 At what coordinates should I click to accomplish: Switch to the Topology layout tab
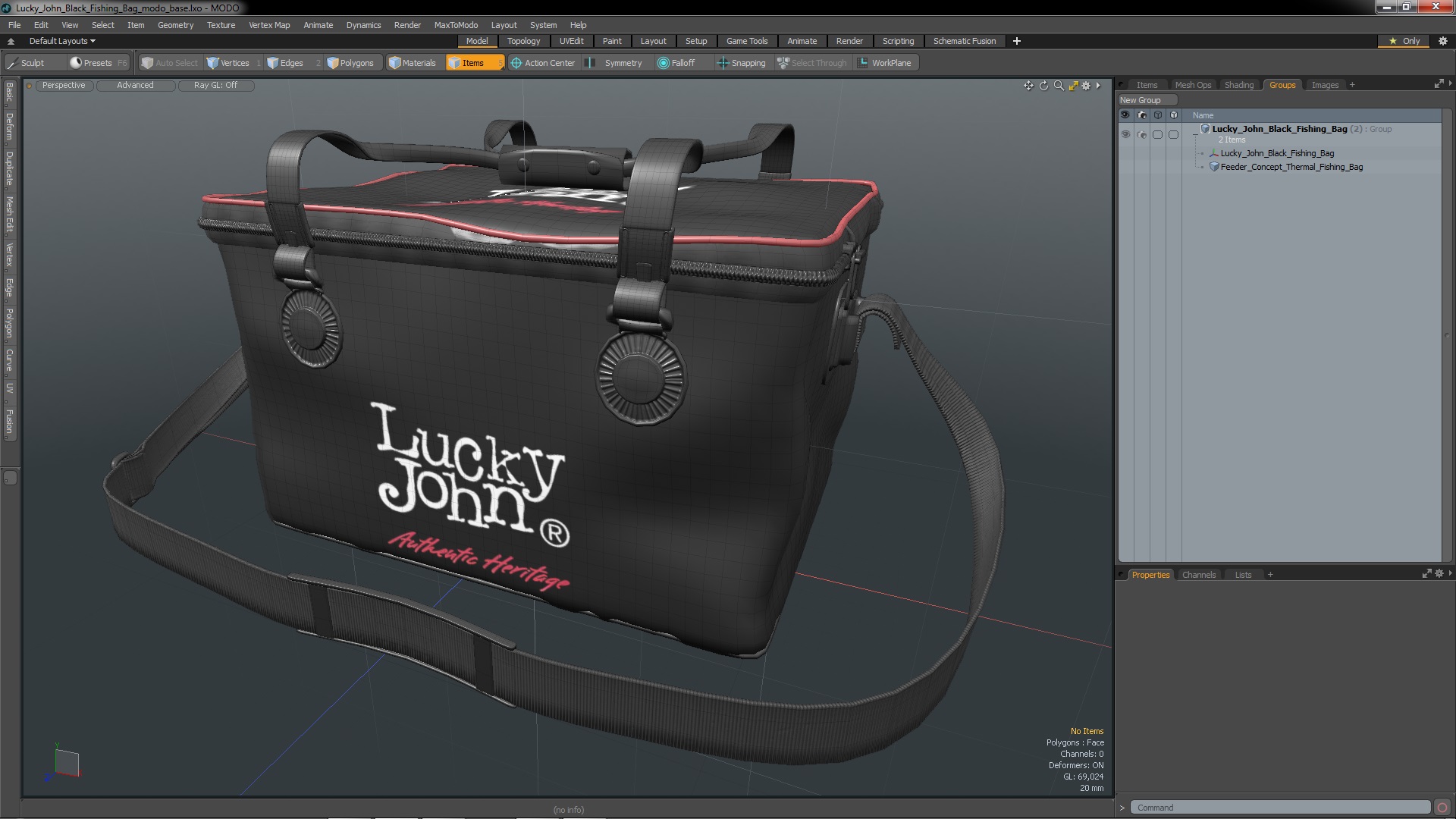(x=523, y=41)
